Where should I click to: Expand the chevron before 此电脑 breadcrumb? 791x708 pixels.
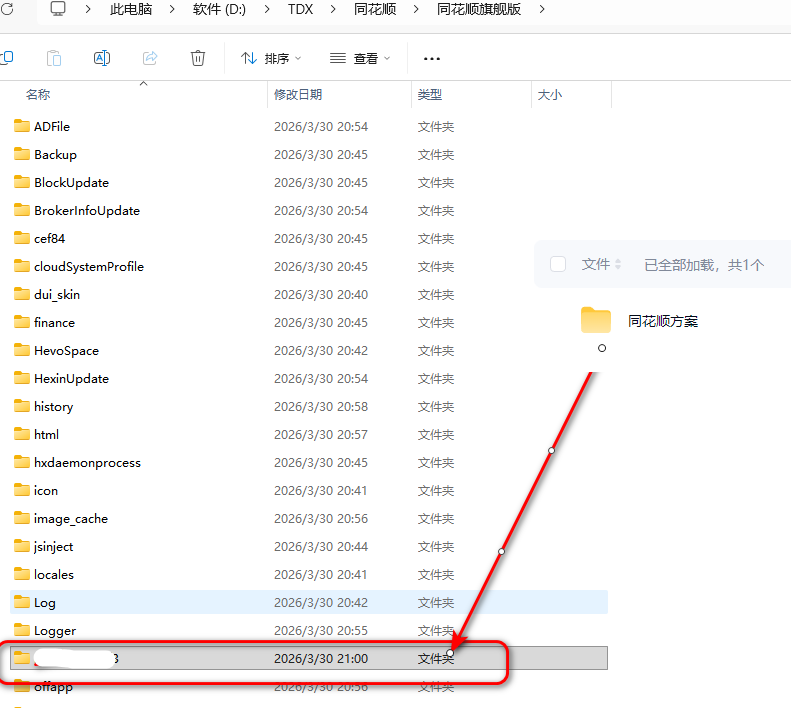tap(88, 9)
